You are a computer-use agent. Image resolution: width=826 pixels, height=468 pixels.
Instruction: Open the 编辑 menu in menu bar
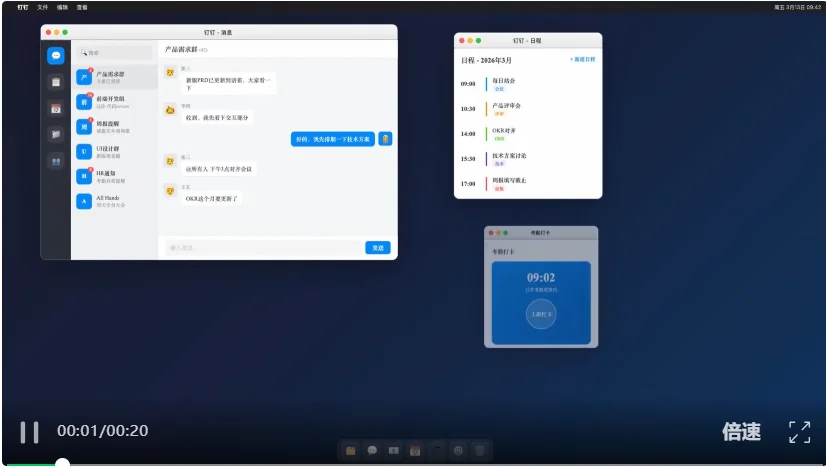coord(62,7)
